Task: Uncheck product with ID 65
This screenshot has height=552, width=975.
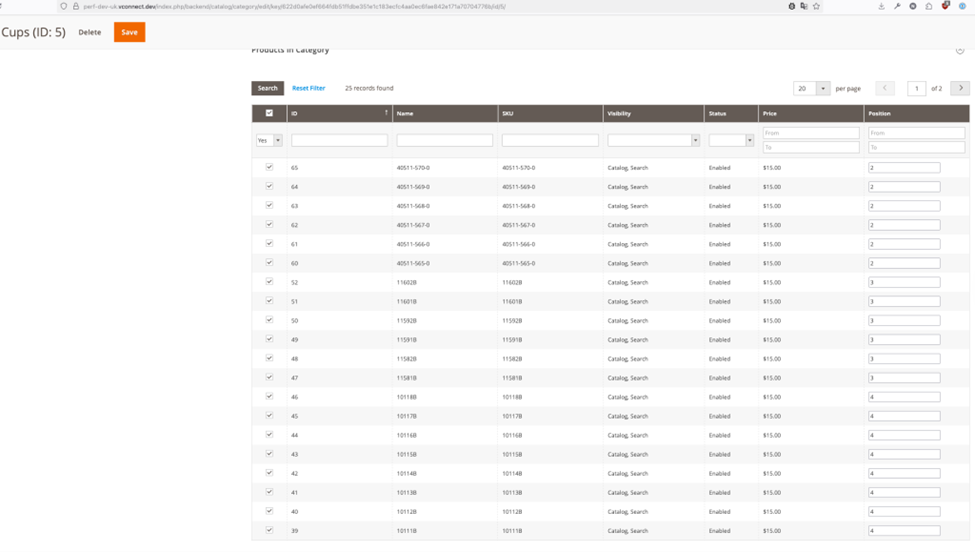Action: pyautogui.click(x=269, y=167)
